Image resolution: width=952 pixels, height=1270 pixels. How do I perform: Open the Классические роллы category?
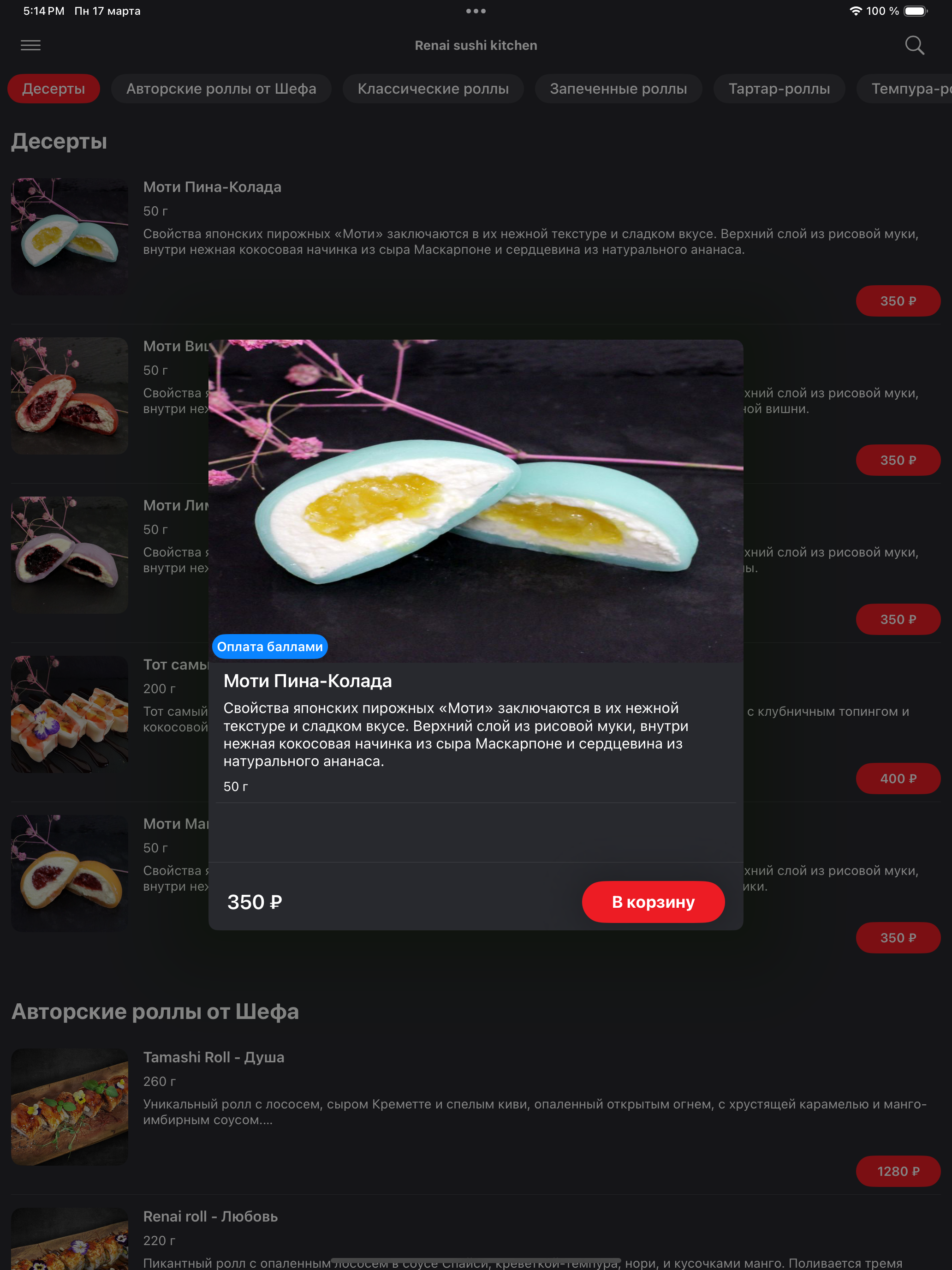[x=433, y=89]
